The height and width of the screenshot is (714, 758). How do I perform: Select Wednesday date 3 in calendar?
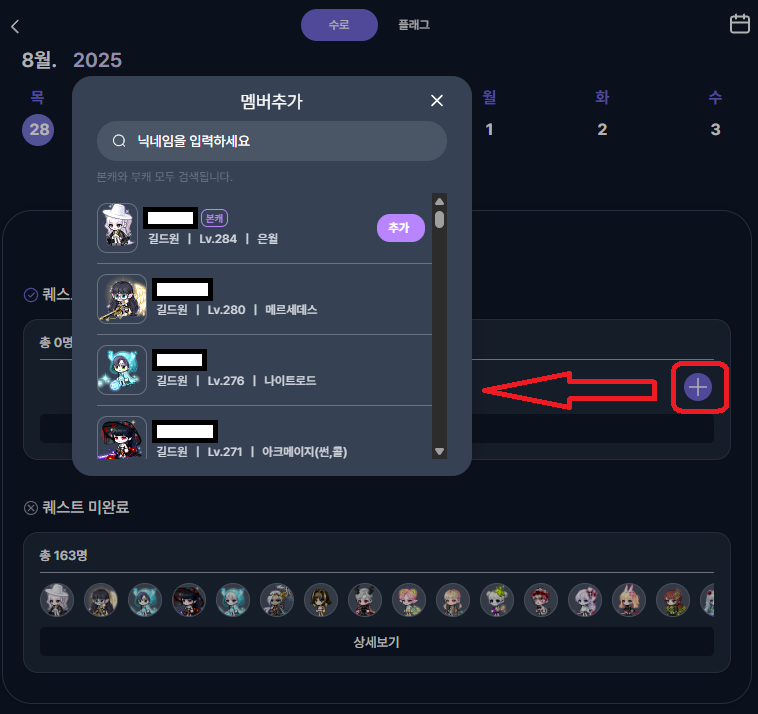[715, 129]
